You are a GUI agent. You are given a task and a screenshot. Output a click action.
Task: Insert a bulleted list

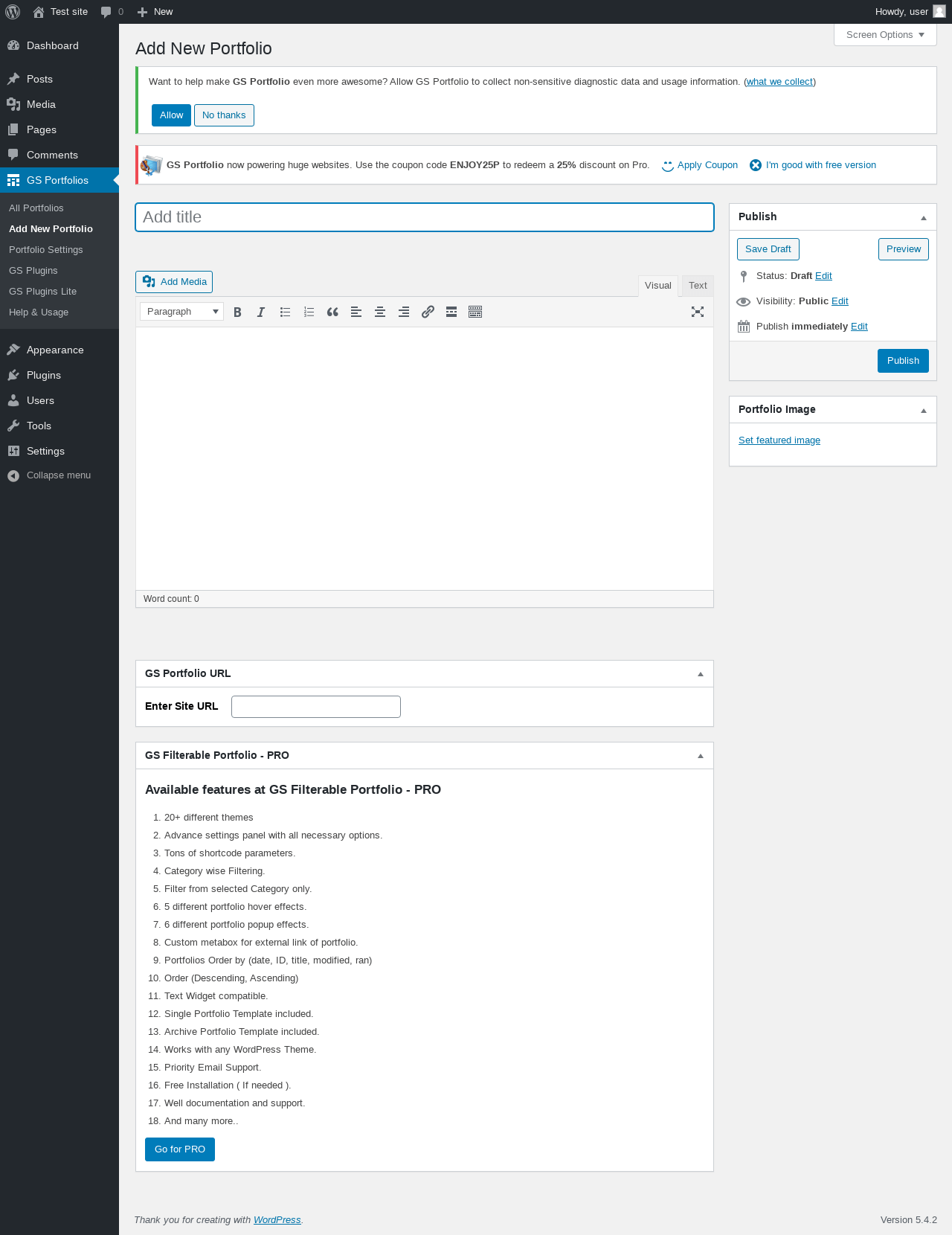click(x=285, y=312)
